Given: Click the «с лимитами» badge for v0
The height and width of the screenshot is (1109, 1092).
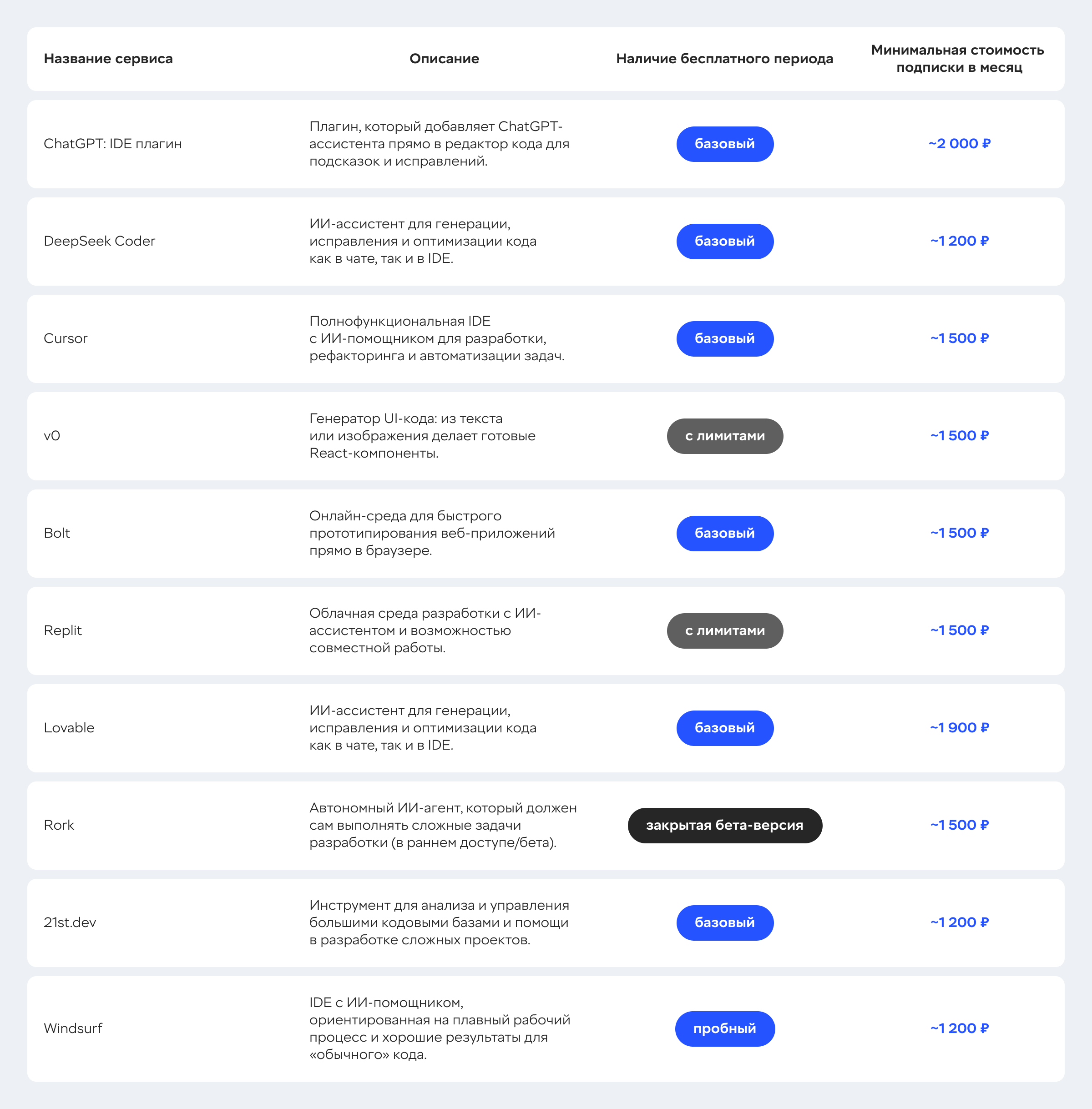Looking at the screenshot, I should click(x=724, y=436).
